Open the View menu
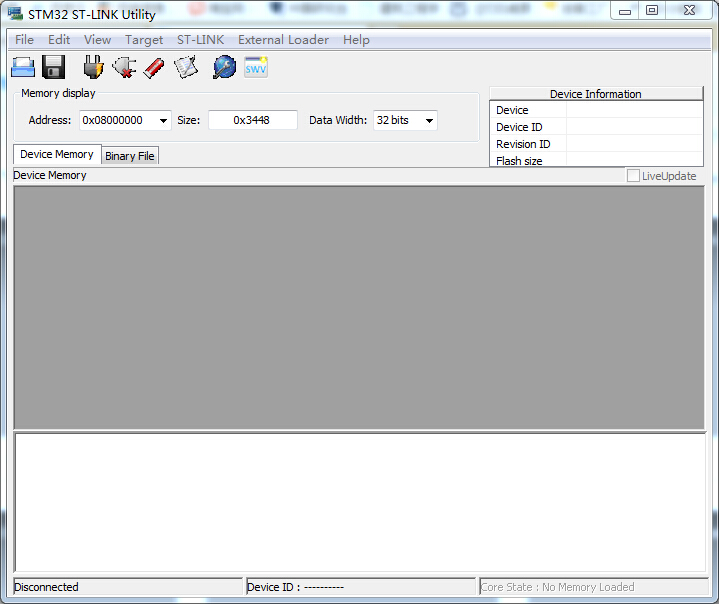719x604 pixels. tap(97, 40)
